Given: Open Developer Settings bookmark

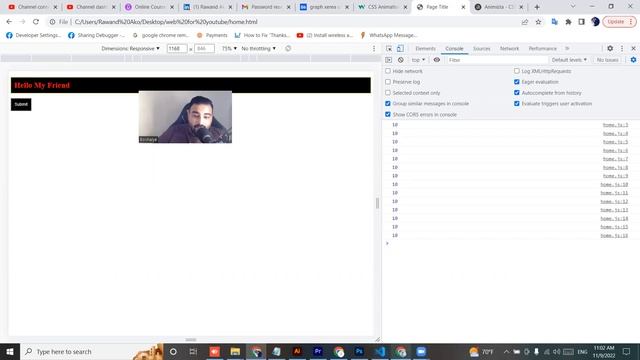Looking at the screenshot, I should (x=33, y=36).
